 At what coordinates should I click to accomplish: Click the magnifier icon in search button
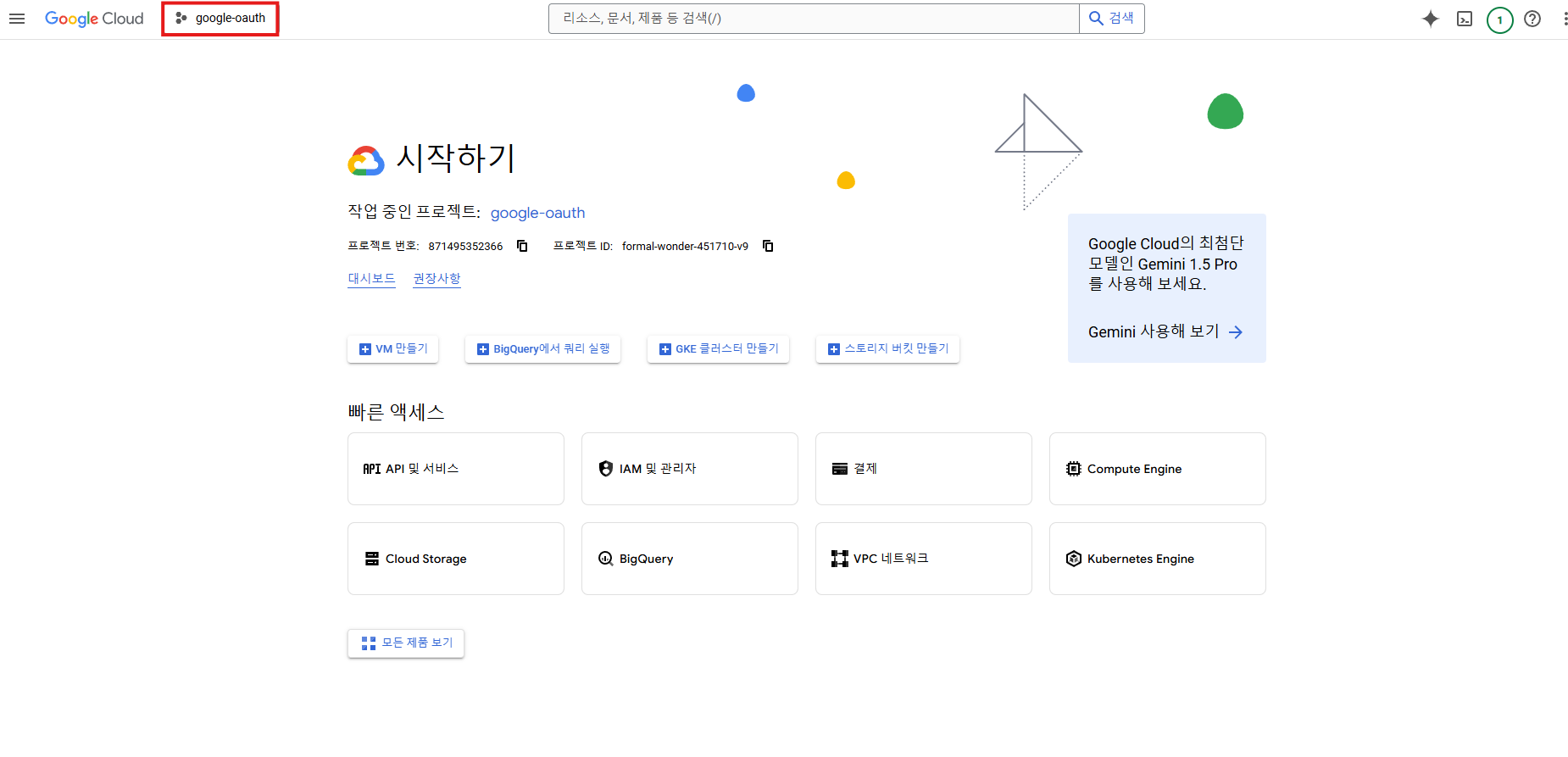point(1096,19)
